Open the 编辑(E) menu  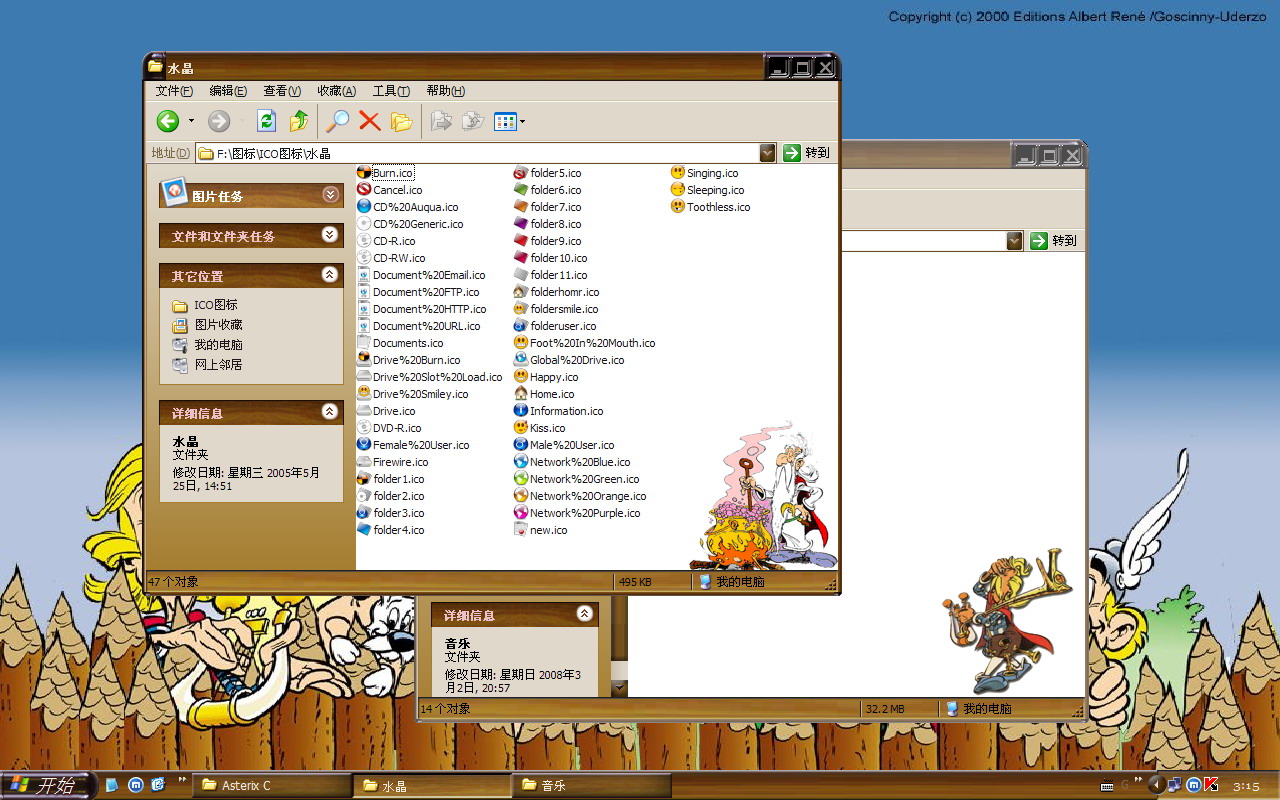[x=228, y=91]
